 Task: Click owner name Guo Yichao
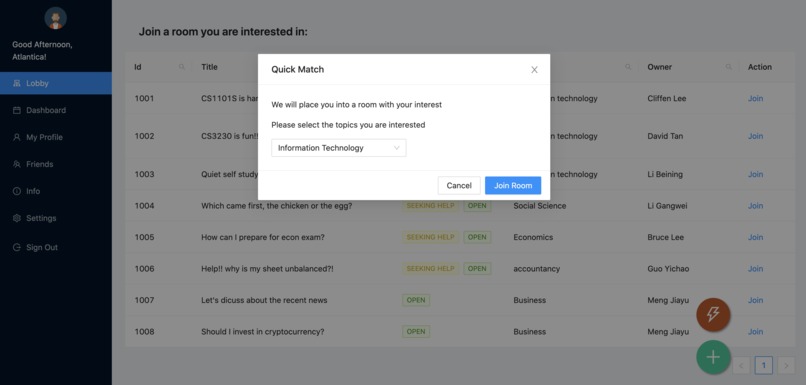pyautogui.click(x=668, y=269)
